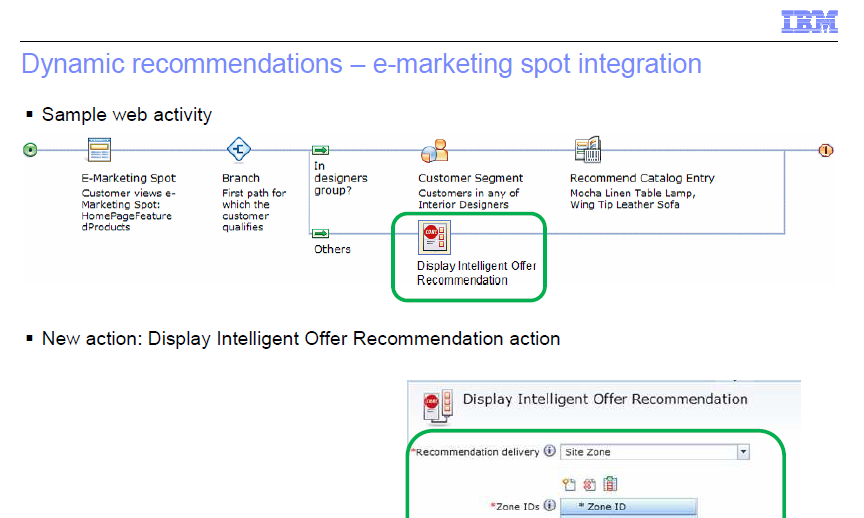Click the delete zone ID toolbar icon

point(590,484)
